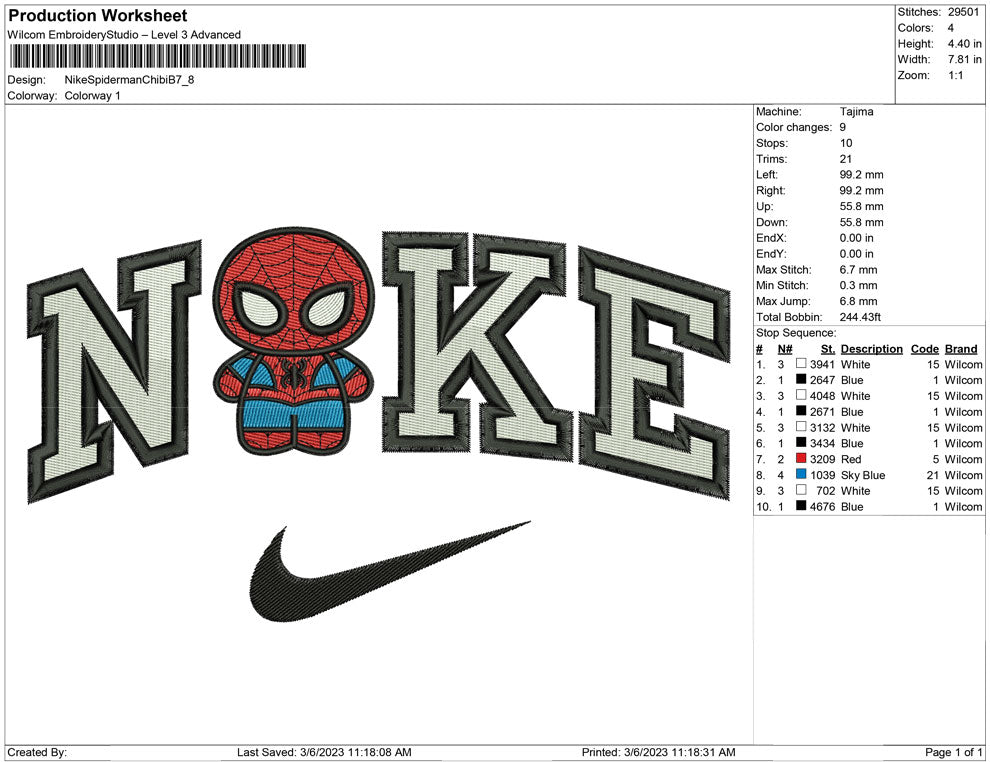Viewport: 990px width, 762px height.
Task: Choose the sky blue swatch for 1039
Action: pos(801,474)
